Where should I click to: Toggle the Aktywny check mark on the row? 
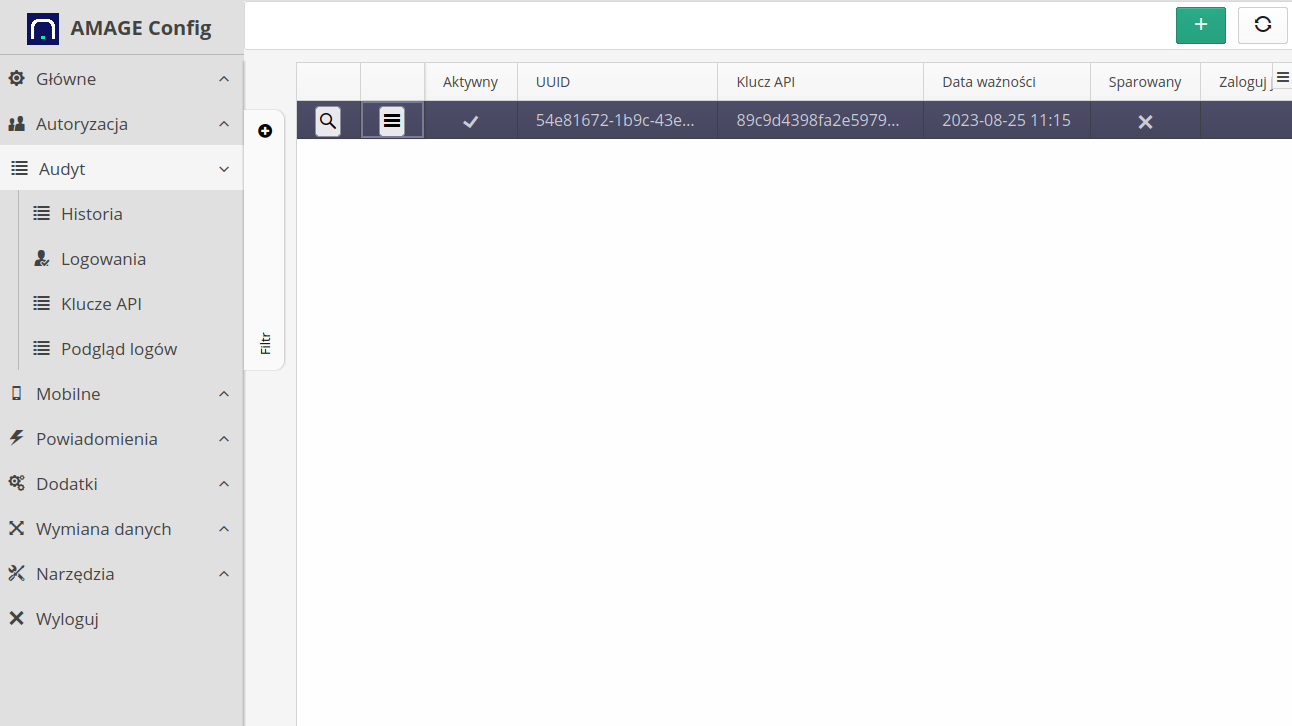tap(470, 120)
